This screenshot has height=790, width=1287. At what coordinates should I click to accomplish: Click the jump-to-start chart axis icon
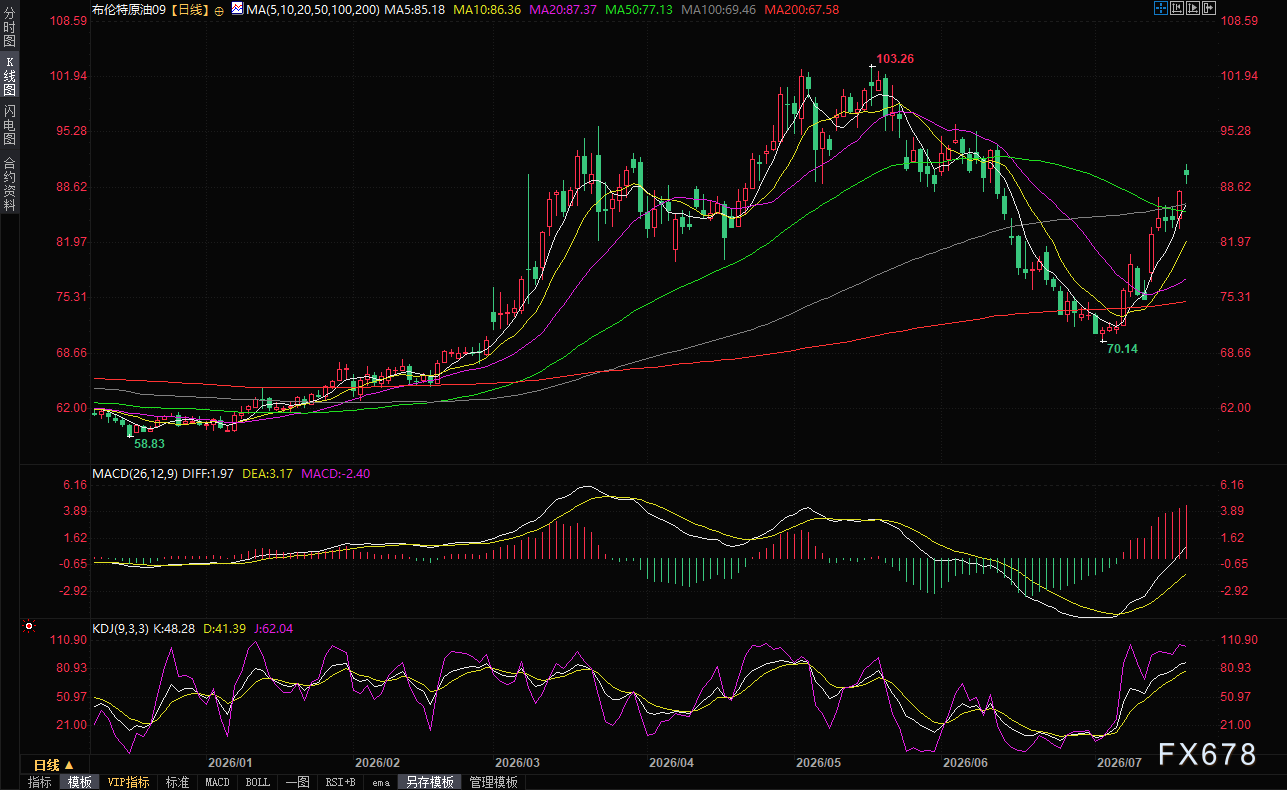(1177, 8)
